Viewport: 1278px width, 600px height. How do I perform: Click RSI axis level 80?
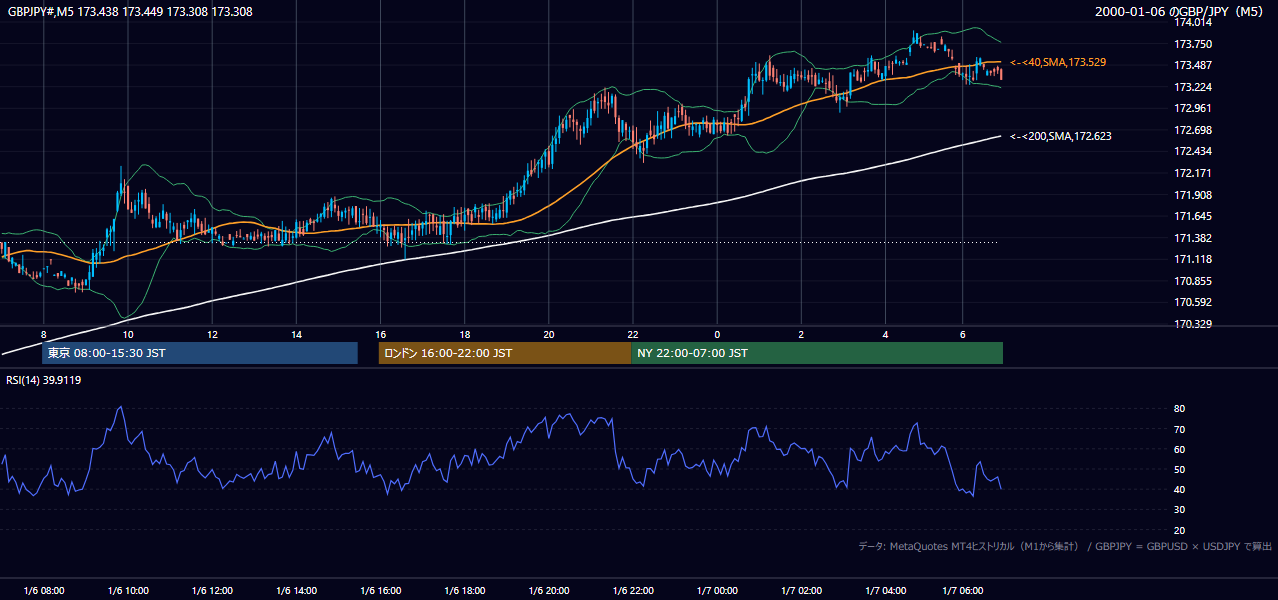1179,409
